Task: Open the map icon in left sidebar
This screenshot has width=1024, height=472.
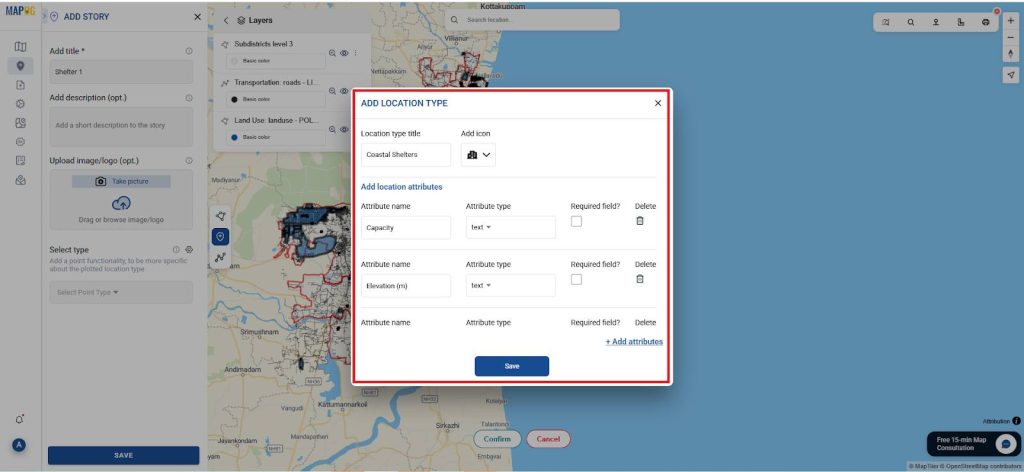Action: pos(20,46)
